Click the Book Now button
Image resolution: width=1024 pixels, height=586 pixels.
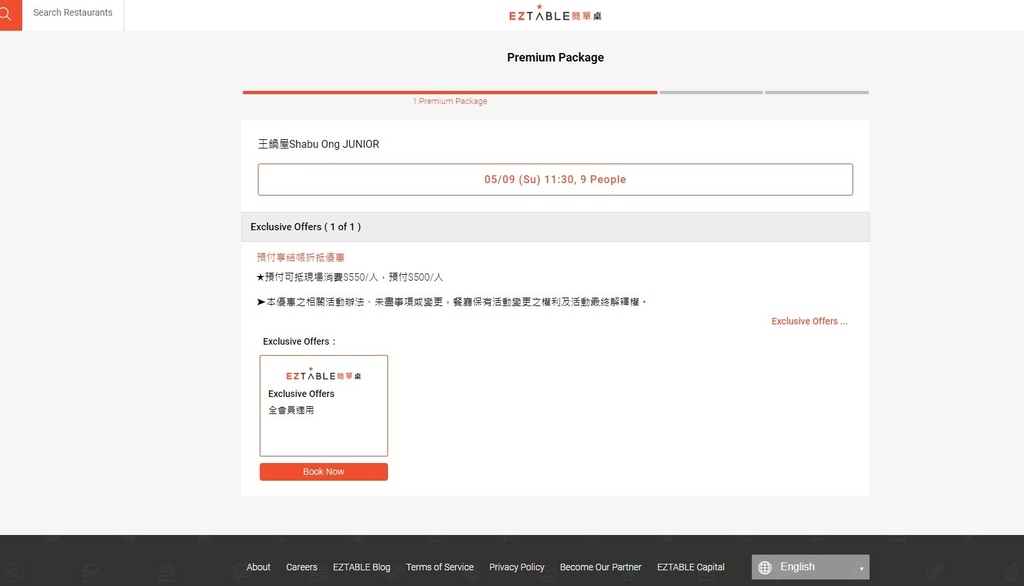[323, 472]
